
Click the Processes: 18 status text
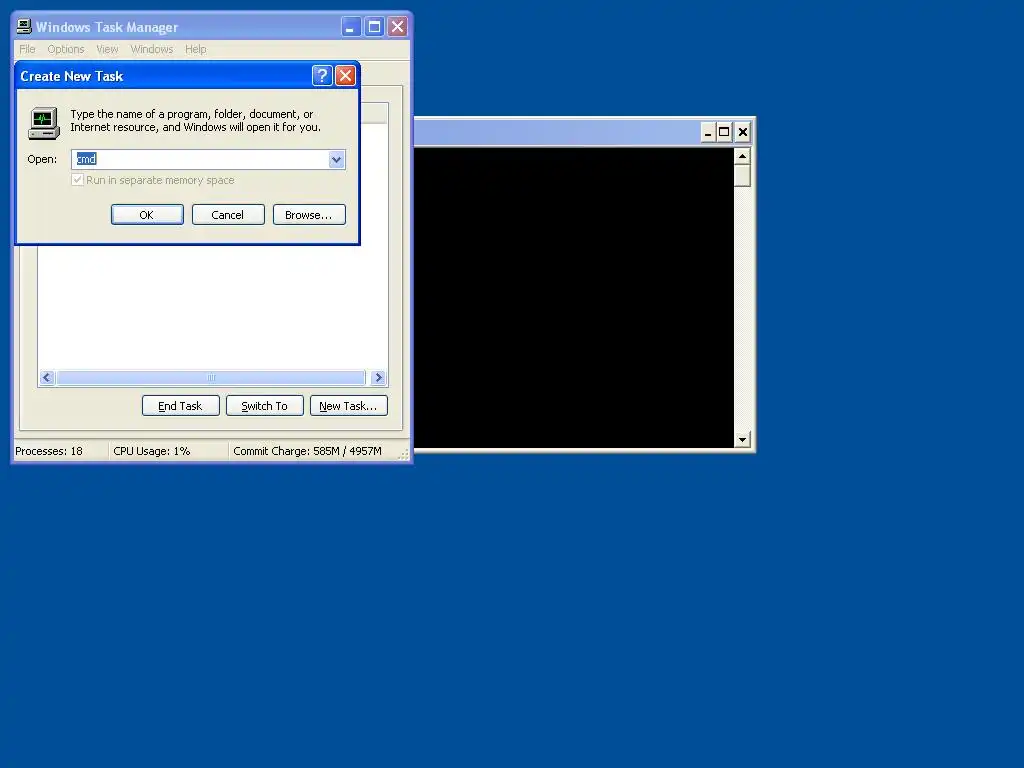point(49,451)
